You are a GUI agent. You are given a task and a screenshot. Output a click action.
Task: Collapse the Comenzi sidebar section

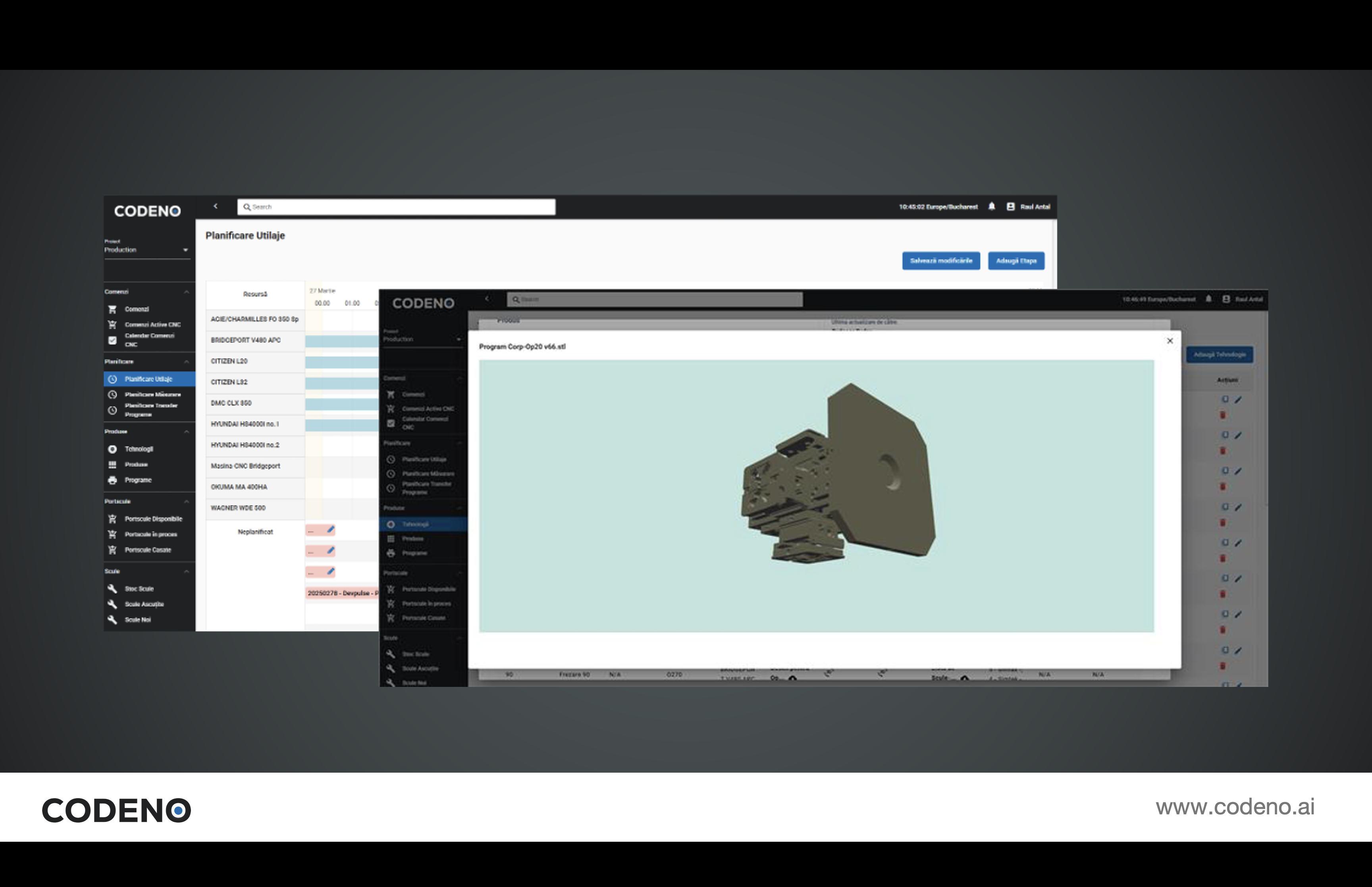pos(187,292)
